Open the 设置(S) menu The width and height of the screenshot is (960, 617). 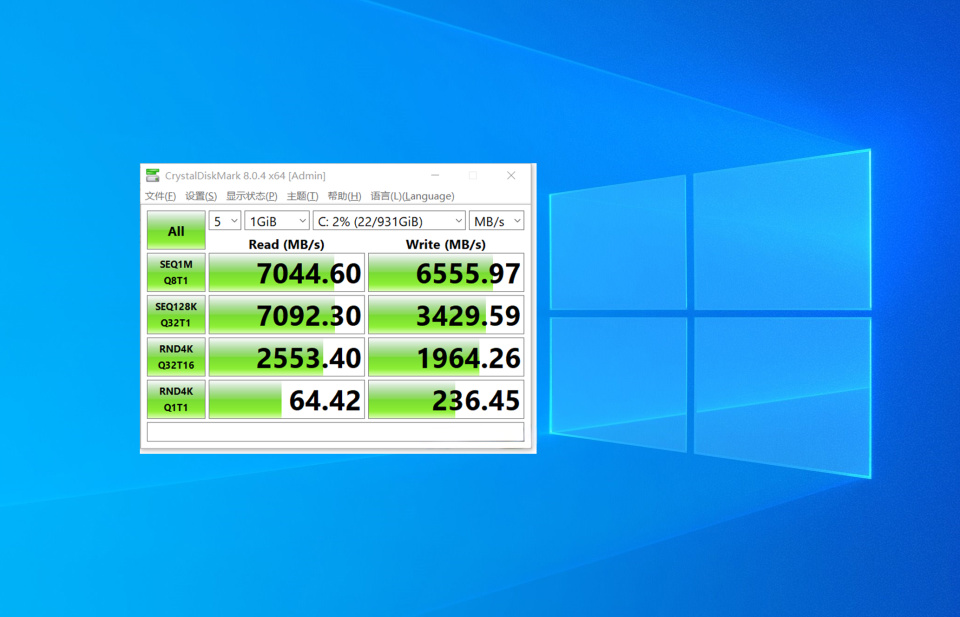click(201, 196)
